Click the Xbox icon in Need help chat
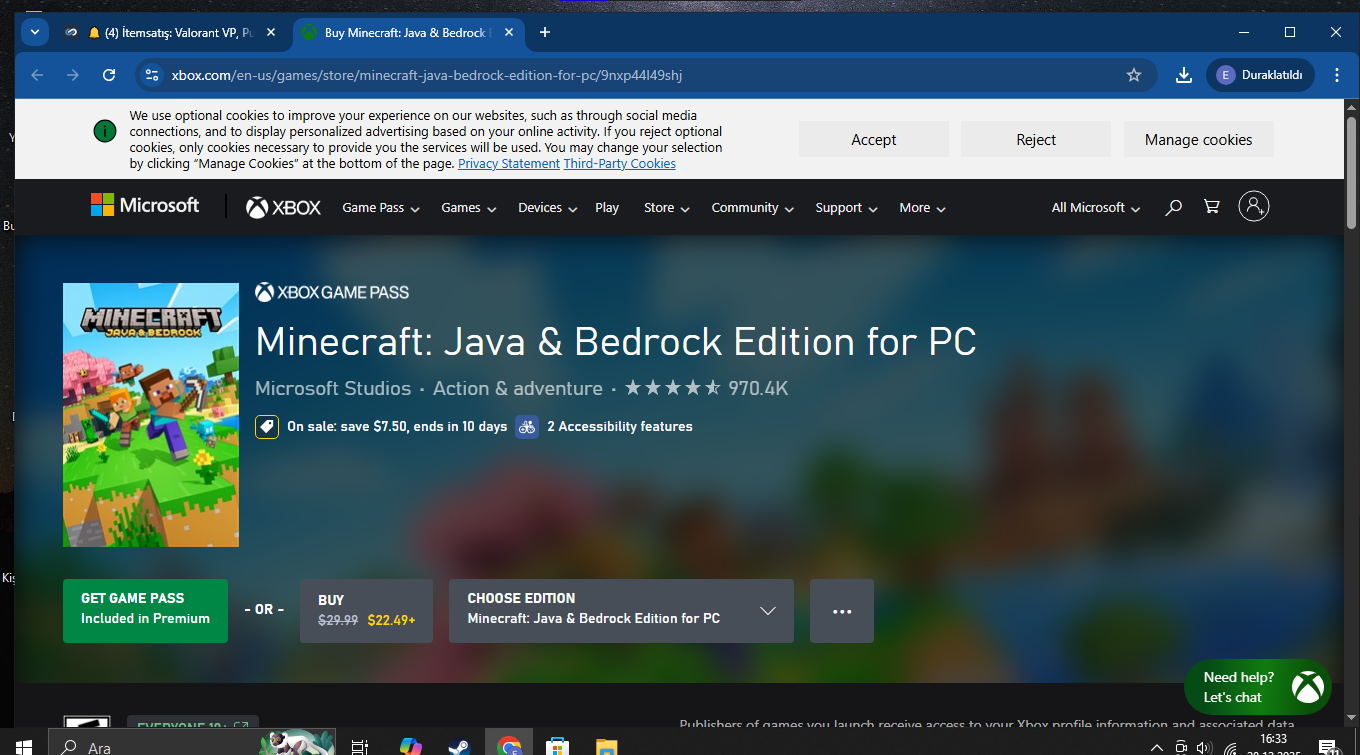The image size is (1360, 755). [1308, 687]
